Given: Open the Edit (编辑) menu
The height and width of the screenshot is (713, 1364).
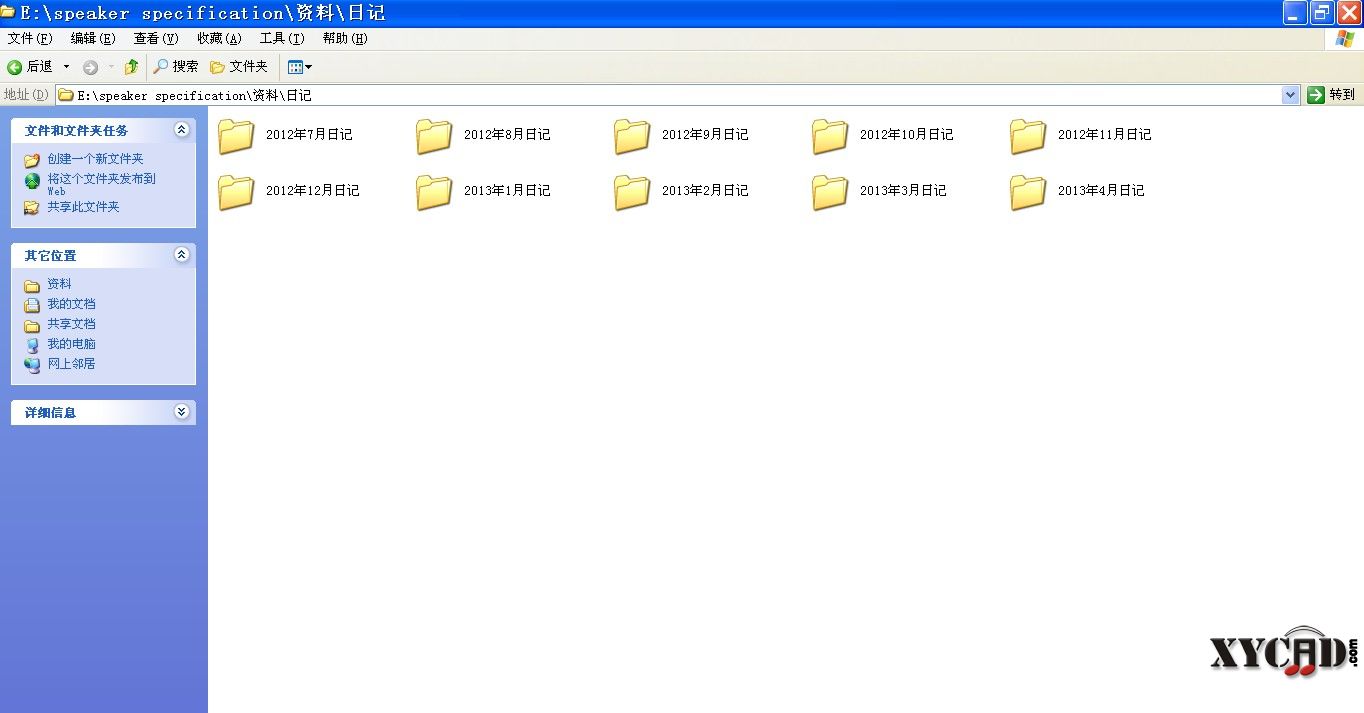Looking at the screenshot, I should click(x=93, y=39).
